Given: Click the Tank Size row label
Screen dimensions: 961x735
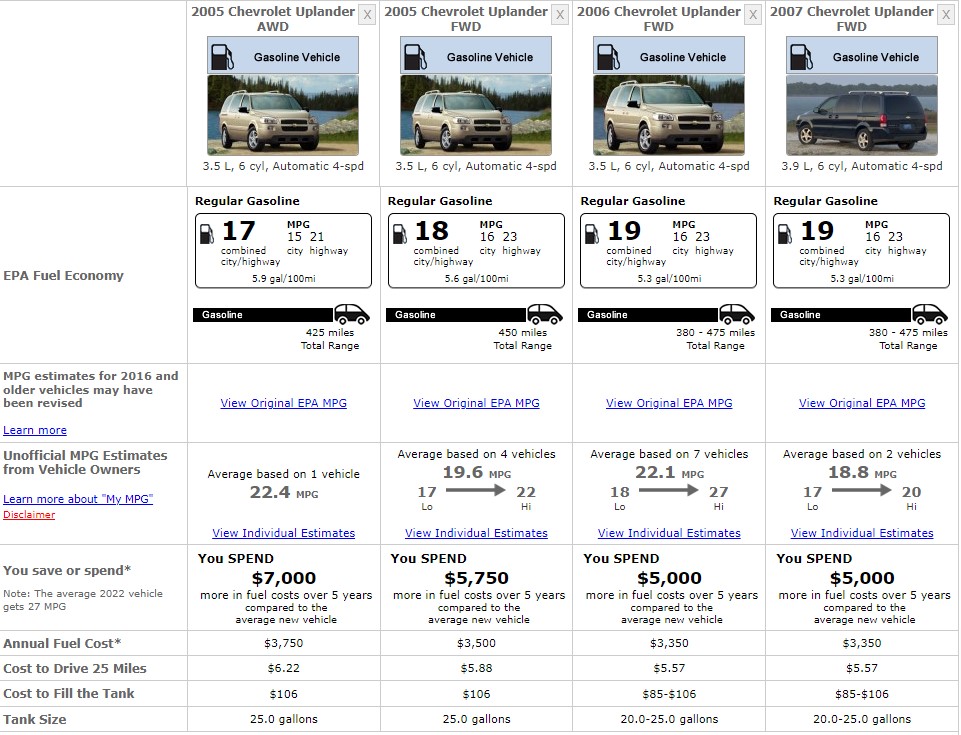Looking at the screenshot, I should 34,719.
